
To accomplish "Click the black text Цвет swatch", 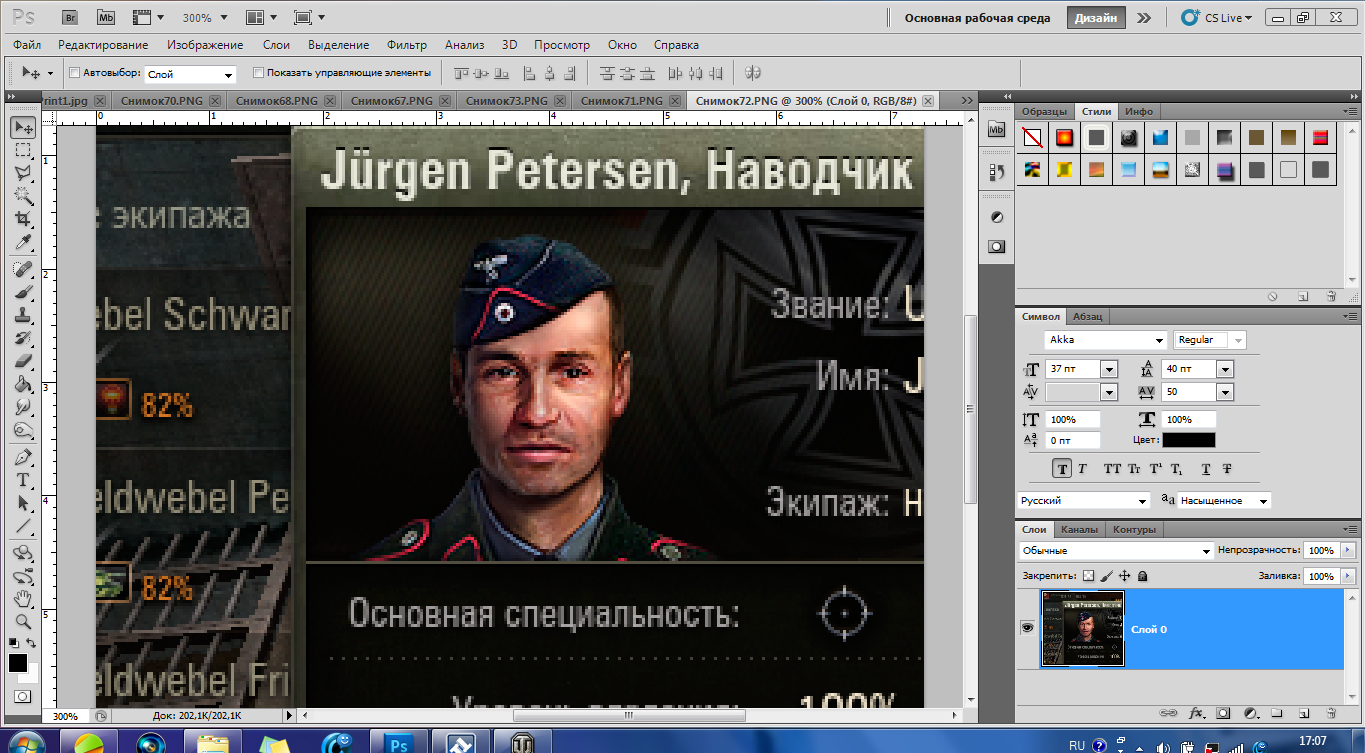I will click(1189, 440).
